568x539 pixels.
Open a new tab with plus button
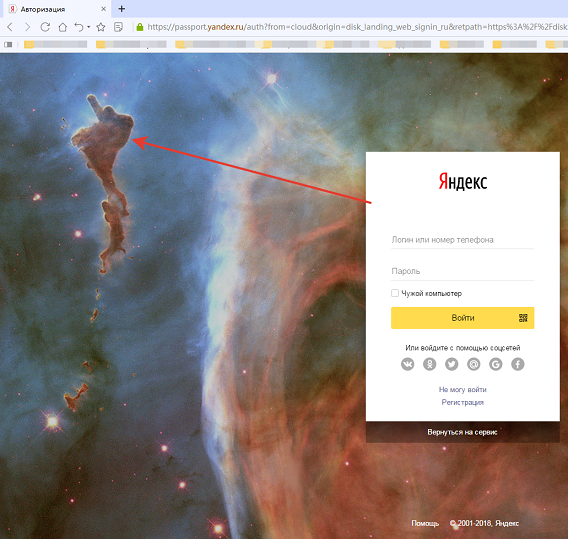[122, 9]
